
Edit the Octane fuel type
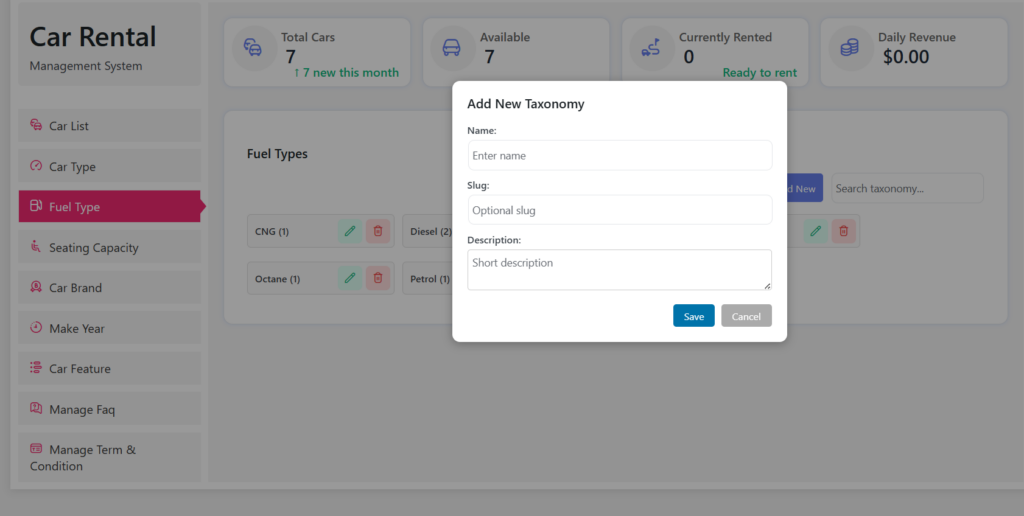pos(350,278)
